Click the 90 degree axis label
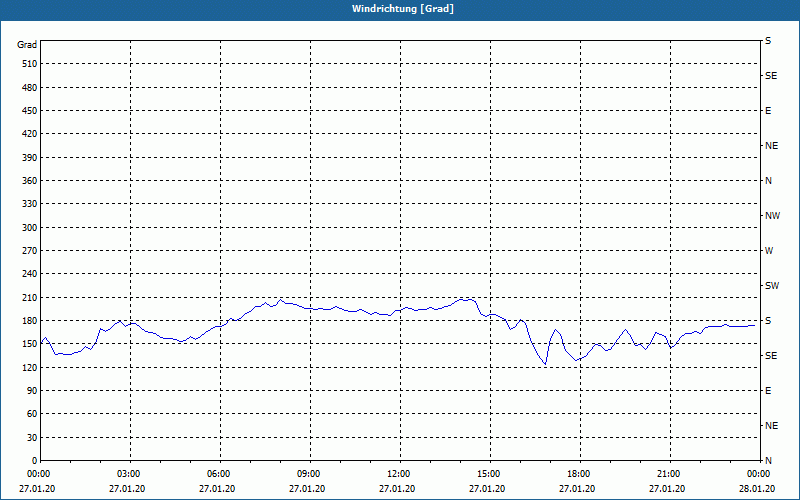 click(32, 390)
